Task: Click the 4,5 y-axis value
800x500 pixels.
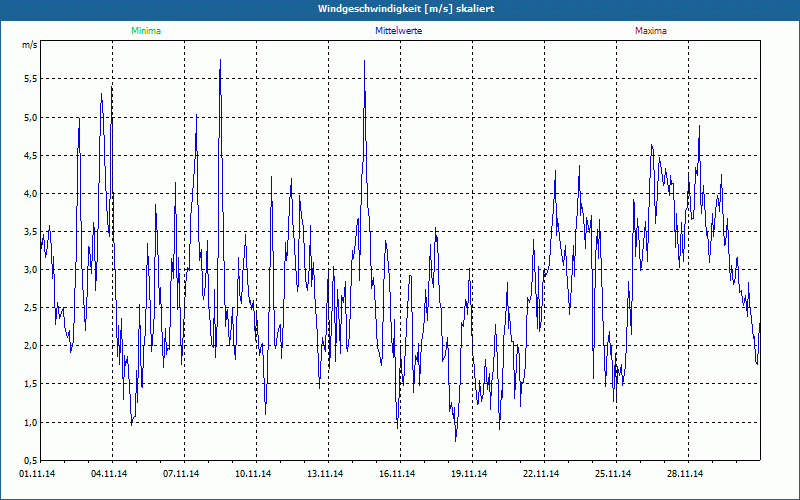Action: pyautogui.click(x=30, y=156)
